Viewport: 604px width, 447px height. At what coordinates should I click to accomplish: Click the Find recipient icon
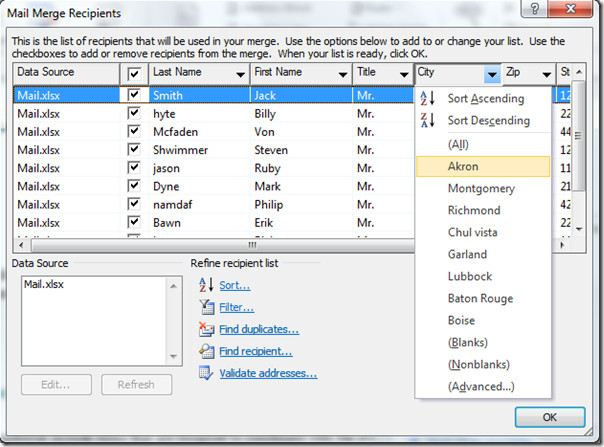pos(207,351)
